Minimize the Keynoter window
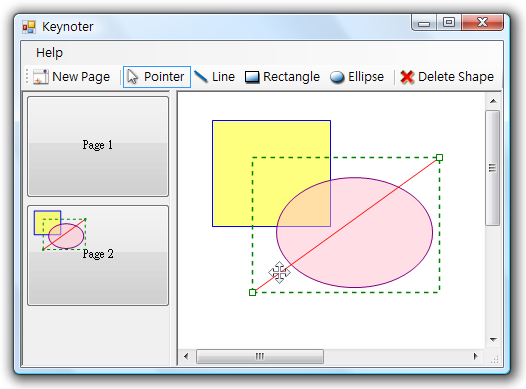 pos(424,23)
